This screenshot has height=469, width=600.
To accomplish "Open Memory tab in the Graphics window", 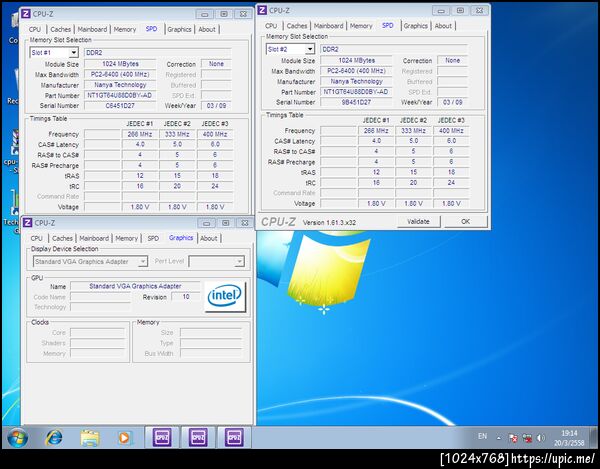I will [x=127, y=238].
